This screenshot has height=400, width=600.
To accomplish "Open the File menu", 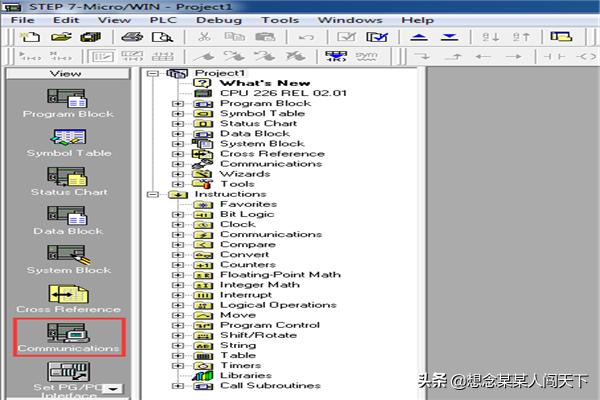I will click(x=23, y=20).
